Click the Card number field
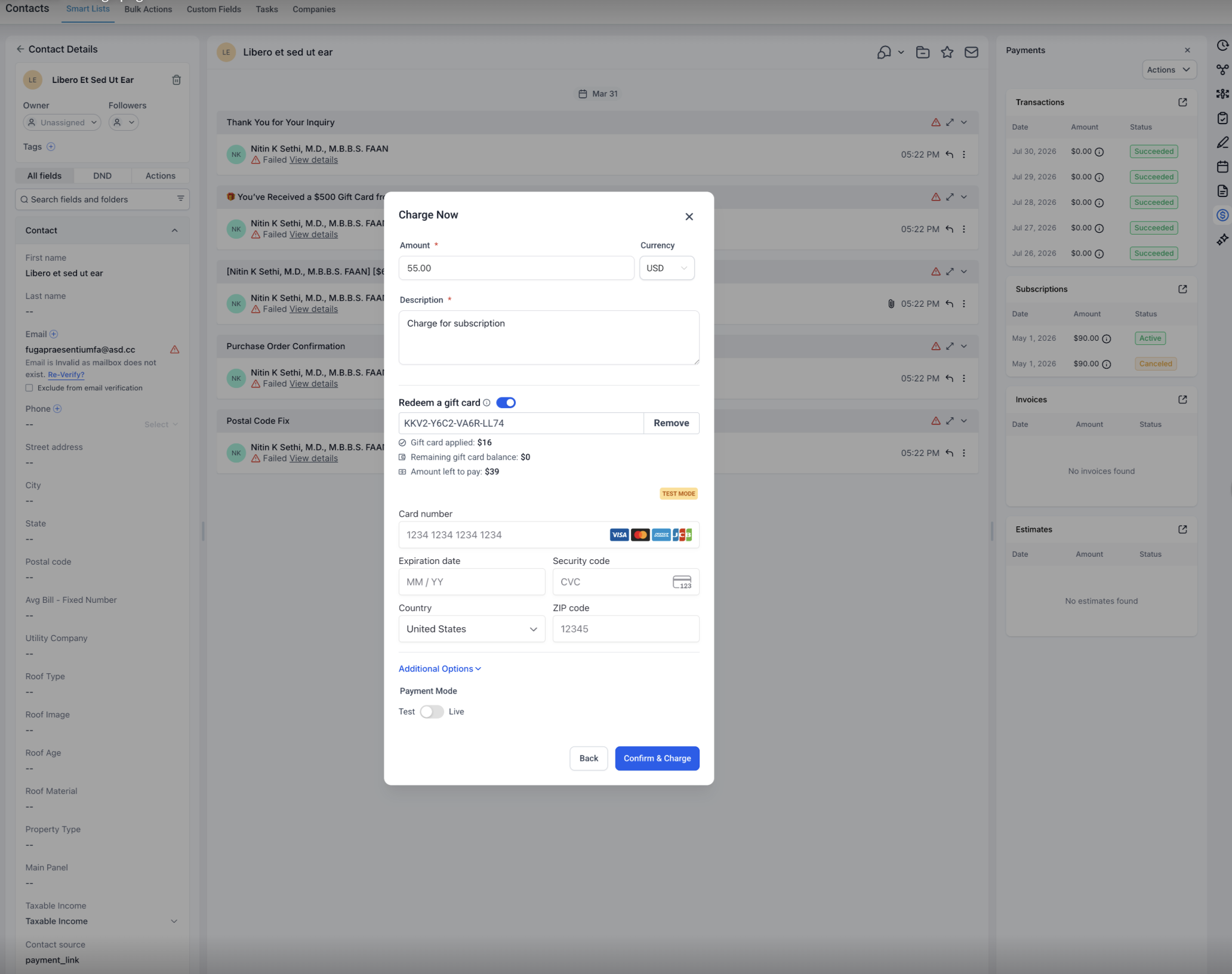This screenshot has height=974, width=1232. click(549, 535)
